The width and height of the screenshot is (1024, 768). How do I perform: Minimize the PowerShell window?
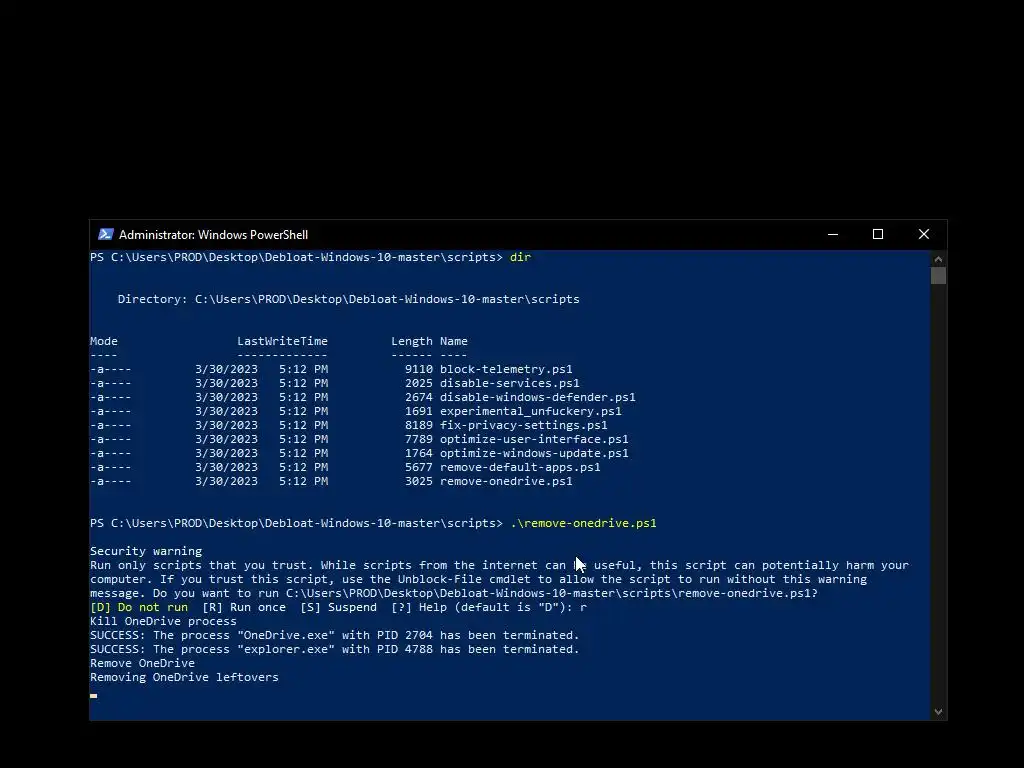(x=833, y=234)
